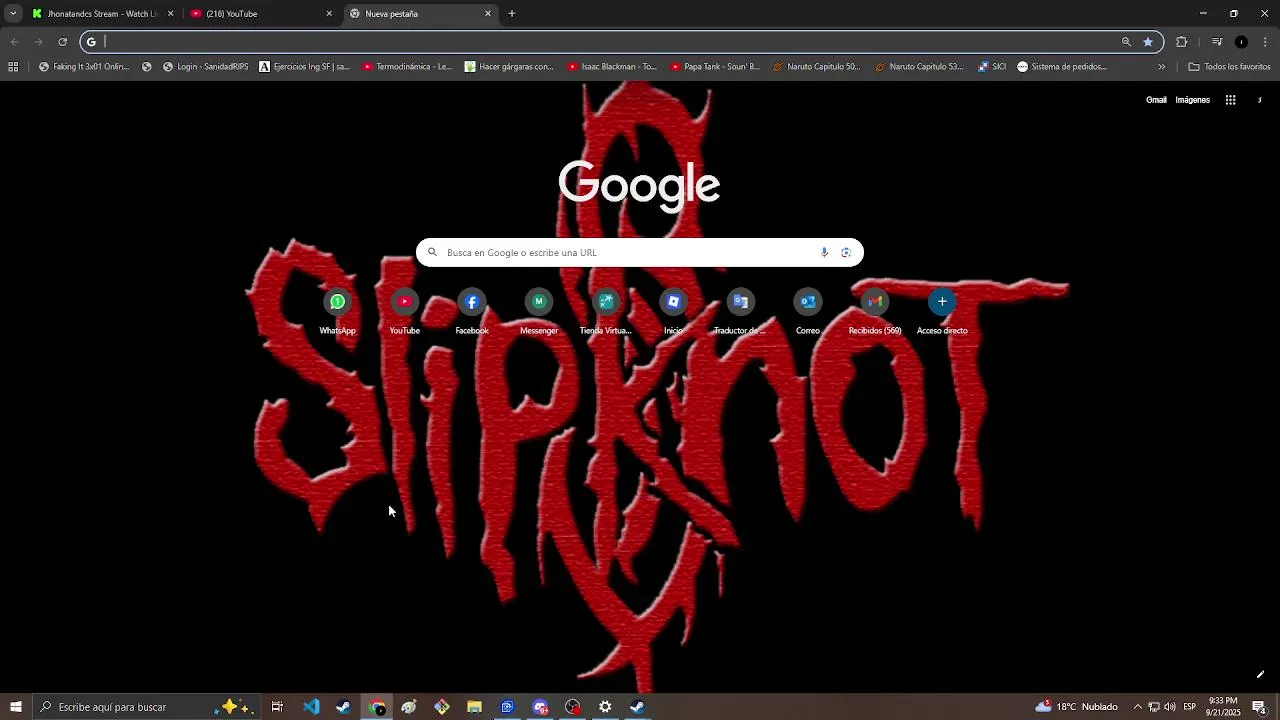The image size is (1280, 720).
Task: Open the WhatsApp shortcut
Action: click(x=337, y=312)
